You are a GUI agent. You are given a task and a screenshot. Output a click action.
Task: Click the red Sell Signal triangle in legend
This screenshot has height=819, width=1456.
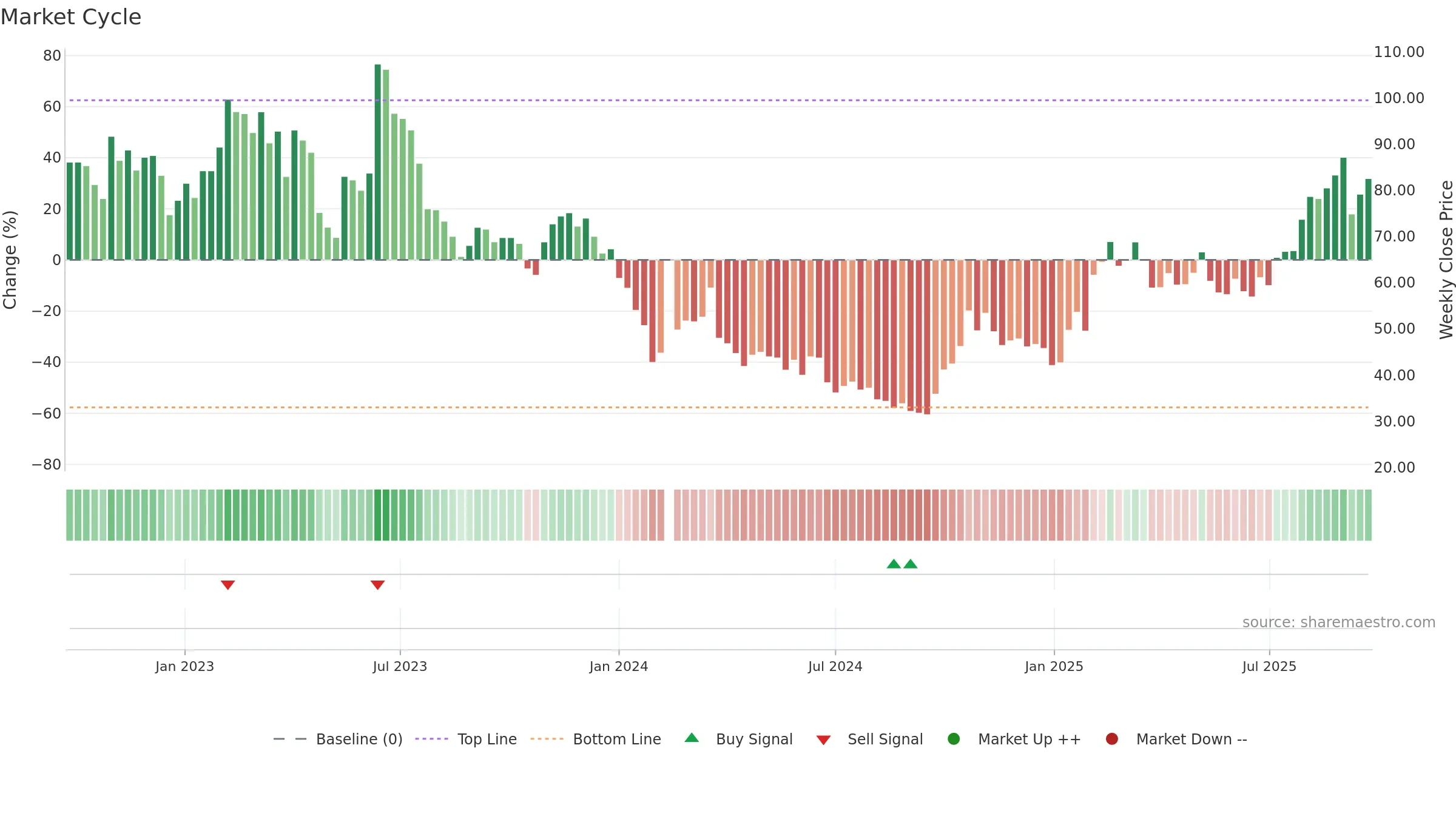823,740
